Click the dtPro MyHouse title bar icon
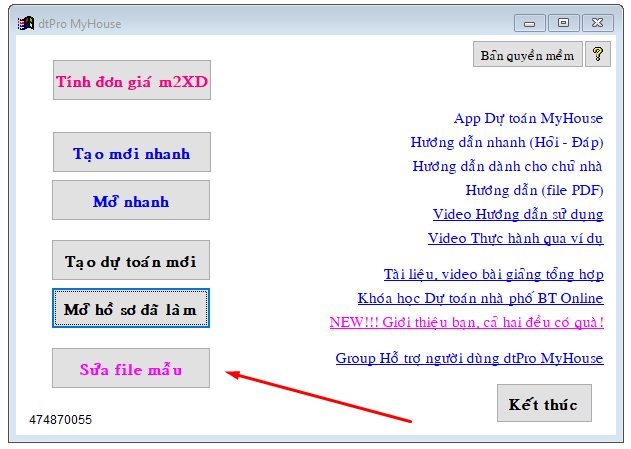This screenshot has width=631, height=449. (x=25, y=20)
